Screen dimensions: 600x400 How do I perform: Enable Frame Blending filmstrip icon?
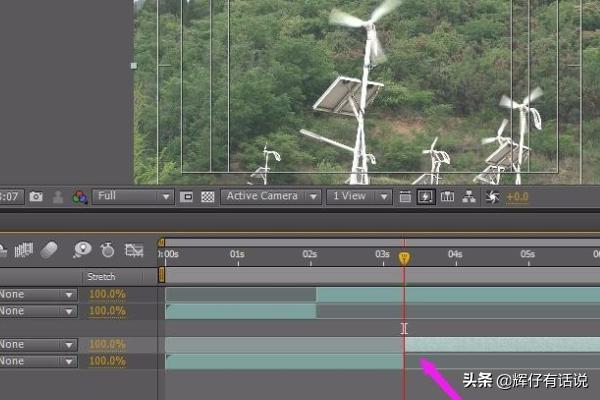[x=23, y=250]
